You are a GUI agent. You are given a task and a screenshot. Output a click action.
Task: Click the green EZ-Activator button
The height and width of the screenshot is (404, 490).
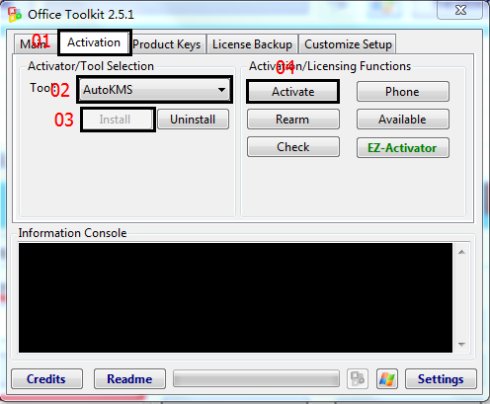coord(403,148)
